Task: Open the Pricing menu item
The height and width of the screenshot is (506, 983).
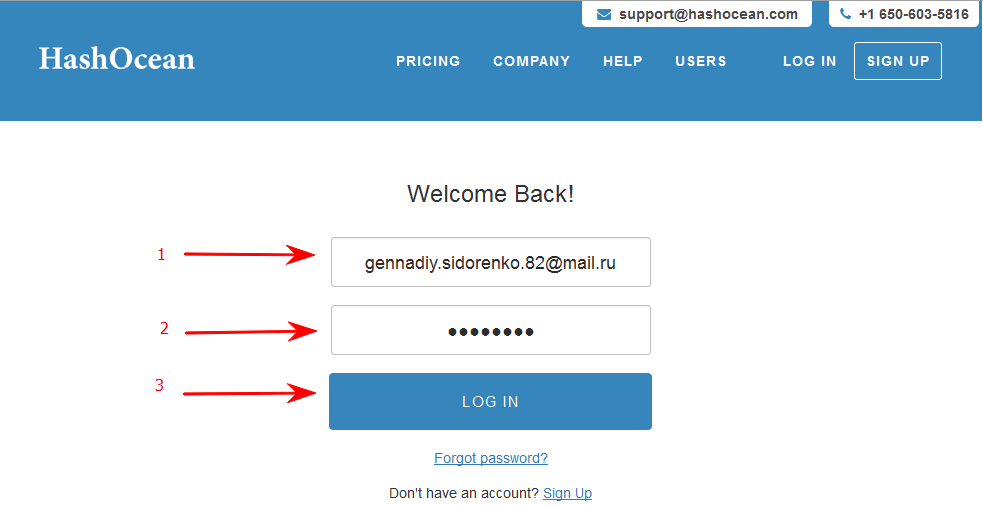Action: coord(428,61)
